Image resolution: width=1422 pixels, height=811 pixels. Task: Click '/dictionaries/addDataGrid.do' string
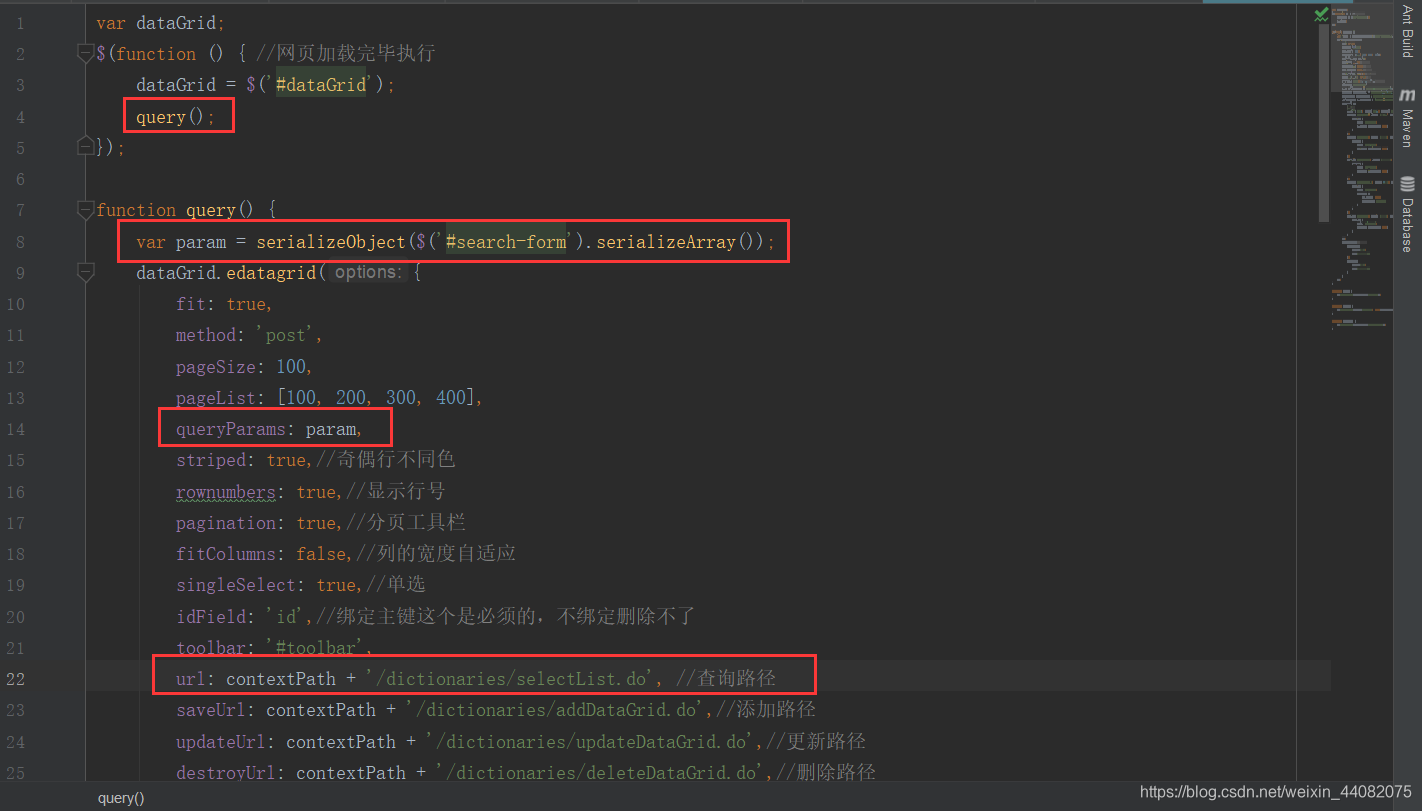click(x=556, y=710)
